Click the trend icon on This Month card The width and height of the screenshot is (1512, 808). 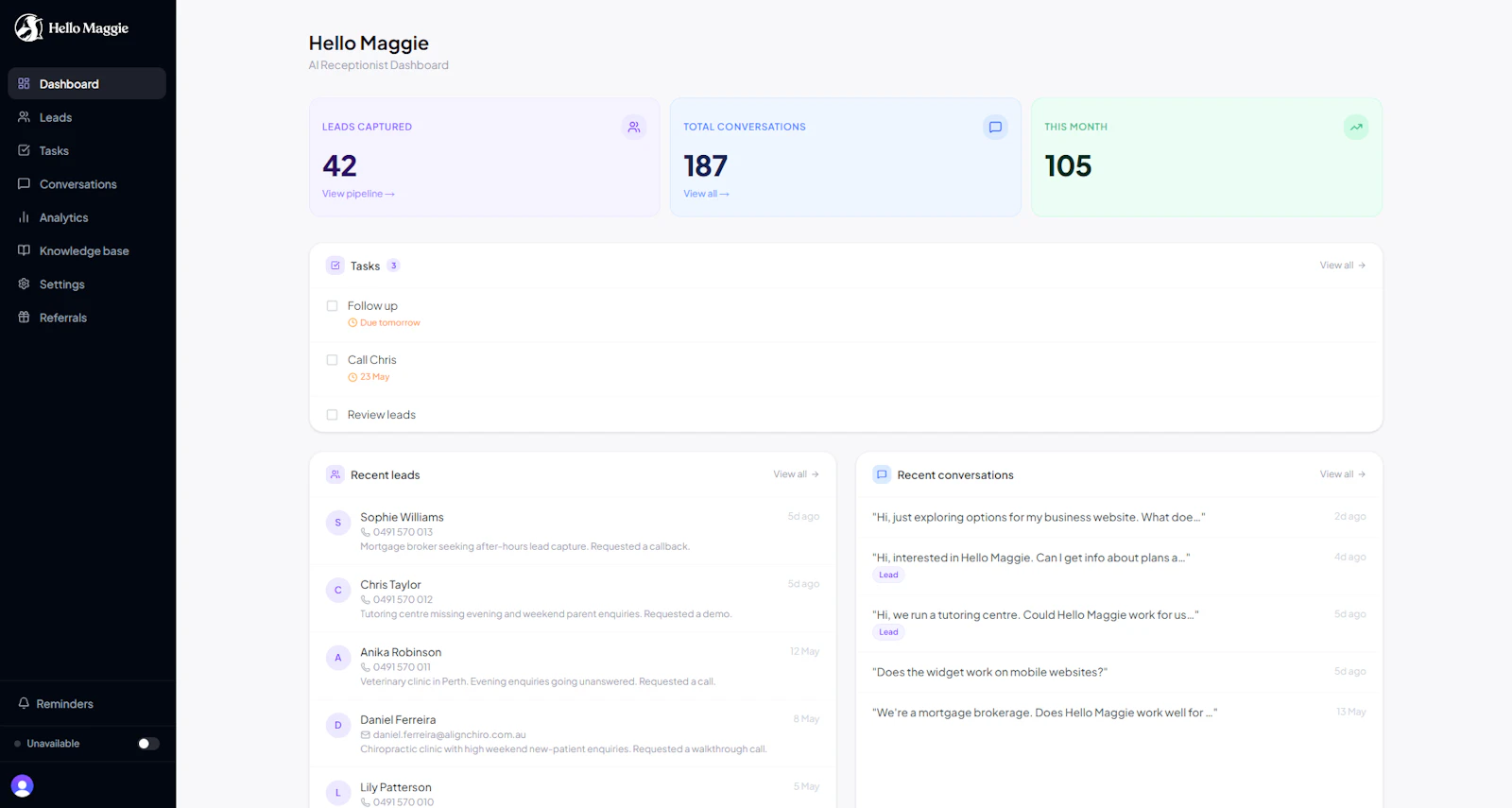click(x=1356, y=127)
